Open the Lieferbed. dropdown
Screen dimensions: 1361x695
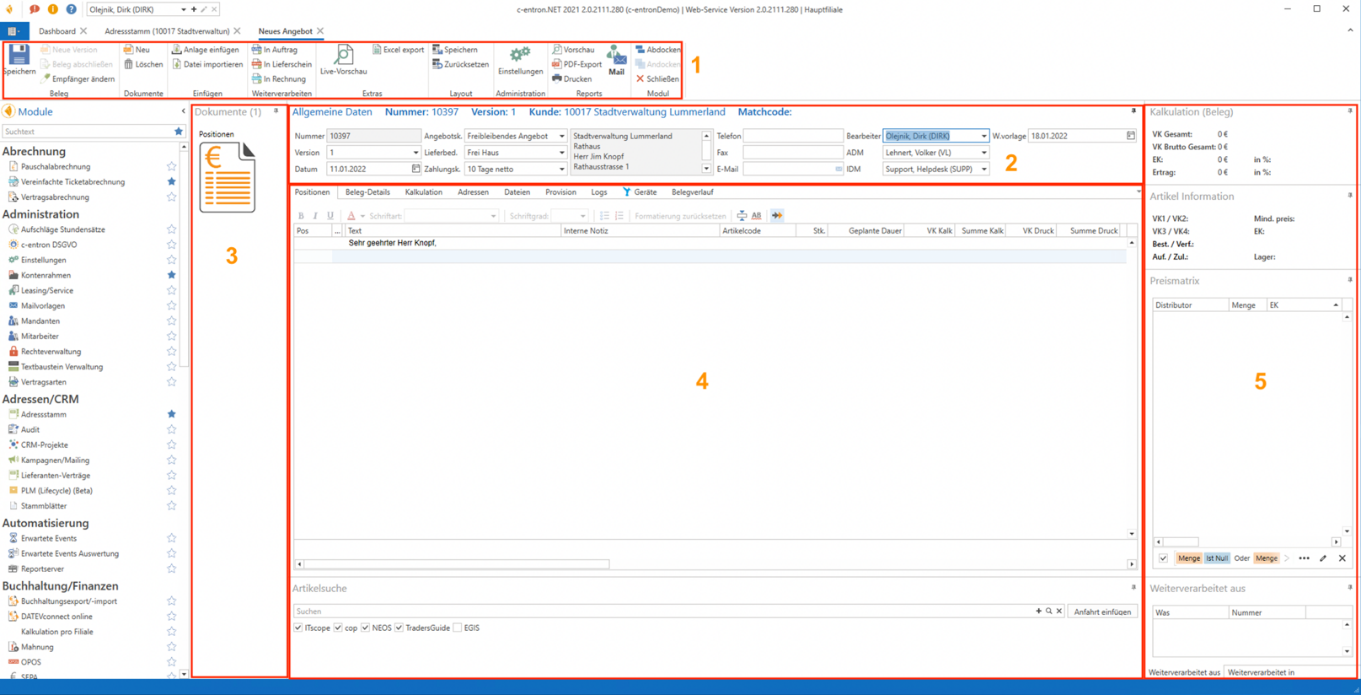(x=561, y=153)
